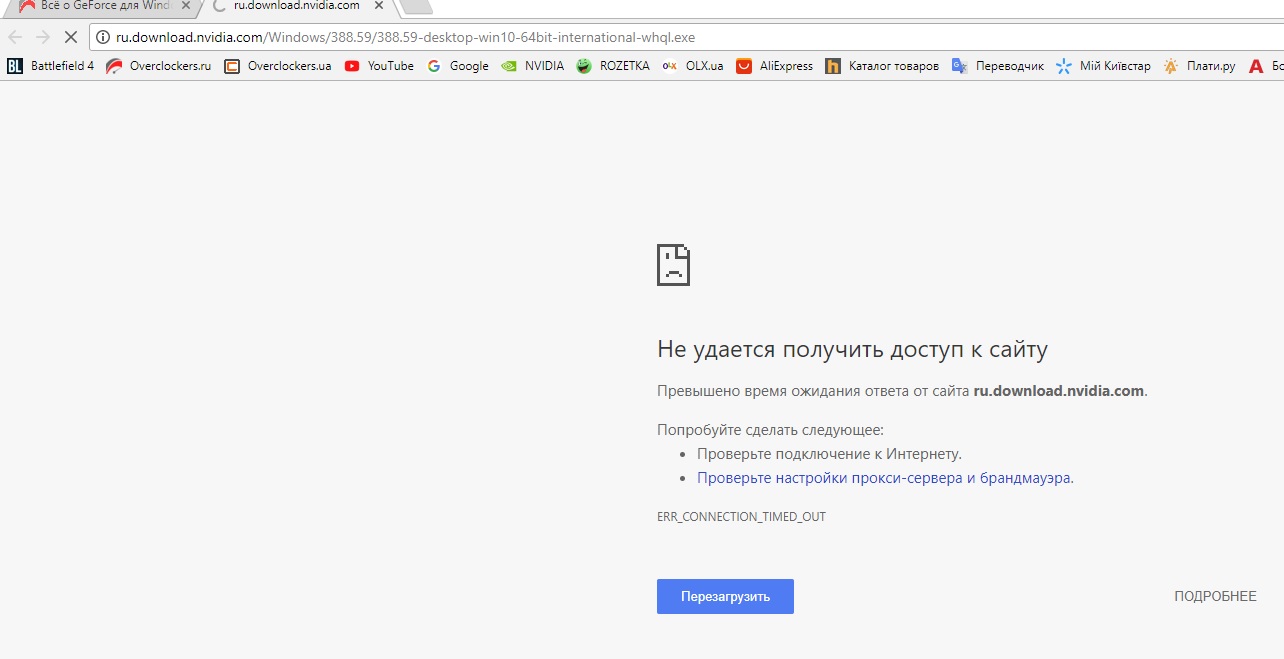Image resolution: width=1284 pixels, height=659 pixels.
Task: Open the Переводчик bookmark
Action: tap(998, 66)
